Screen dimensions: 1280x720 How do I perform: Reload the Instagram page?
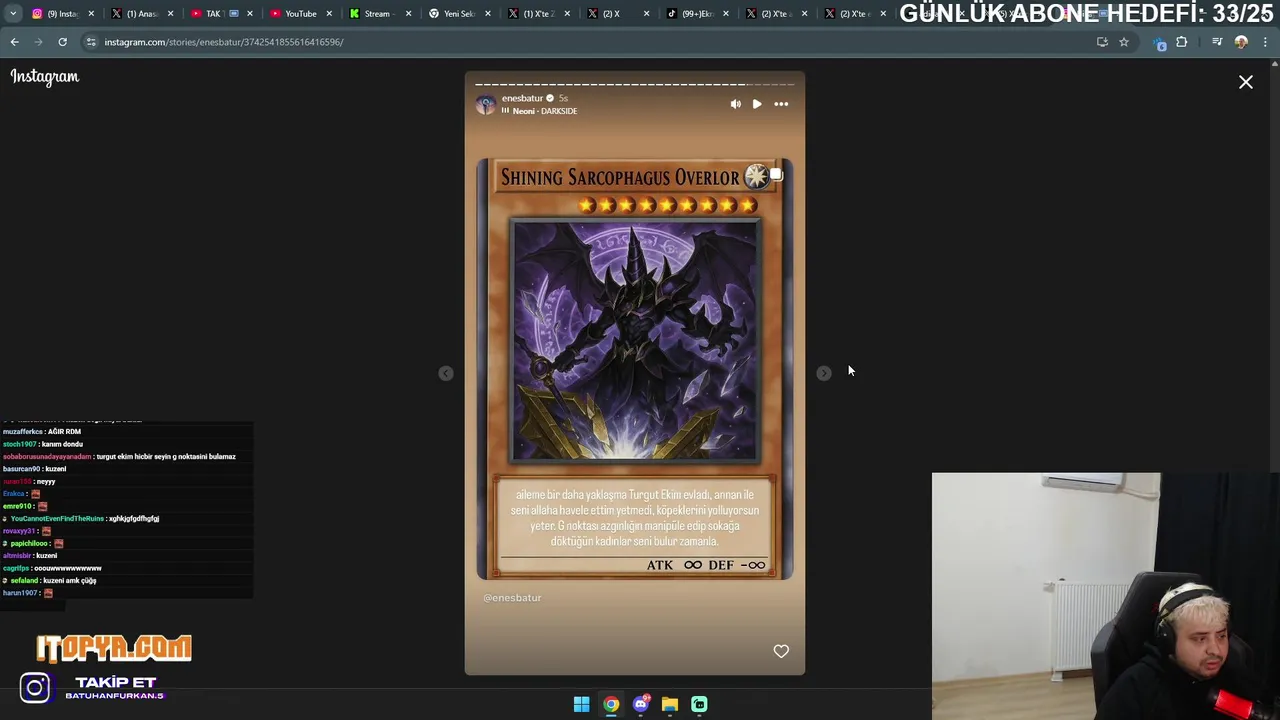pyautogui.click(x=62, y=42)
